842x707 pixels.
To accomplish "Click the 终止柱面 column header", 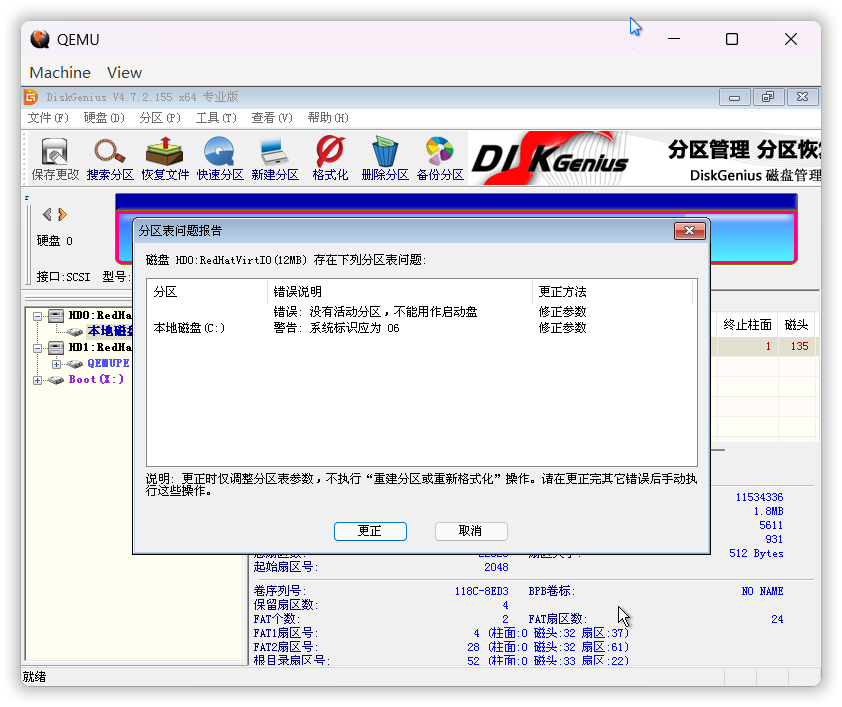I will (747, 325).
